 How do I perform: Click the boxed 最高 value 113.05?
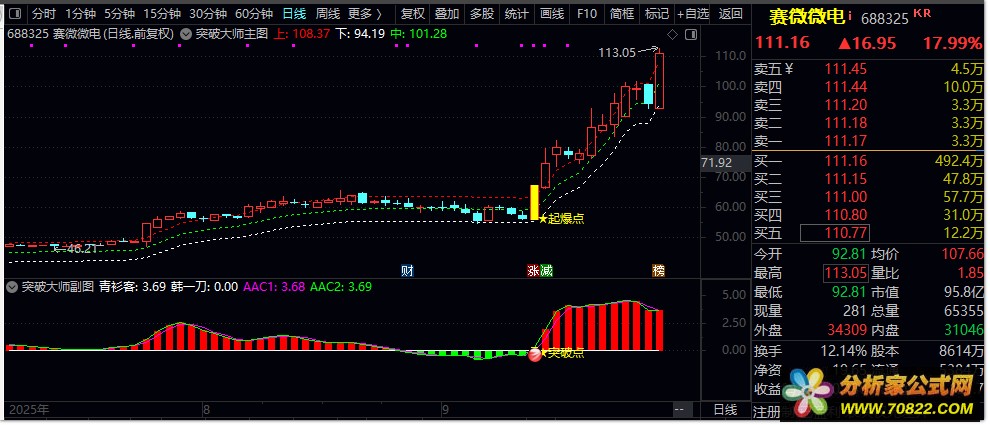(x=846, y=274)
